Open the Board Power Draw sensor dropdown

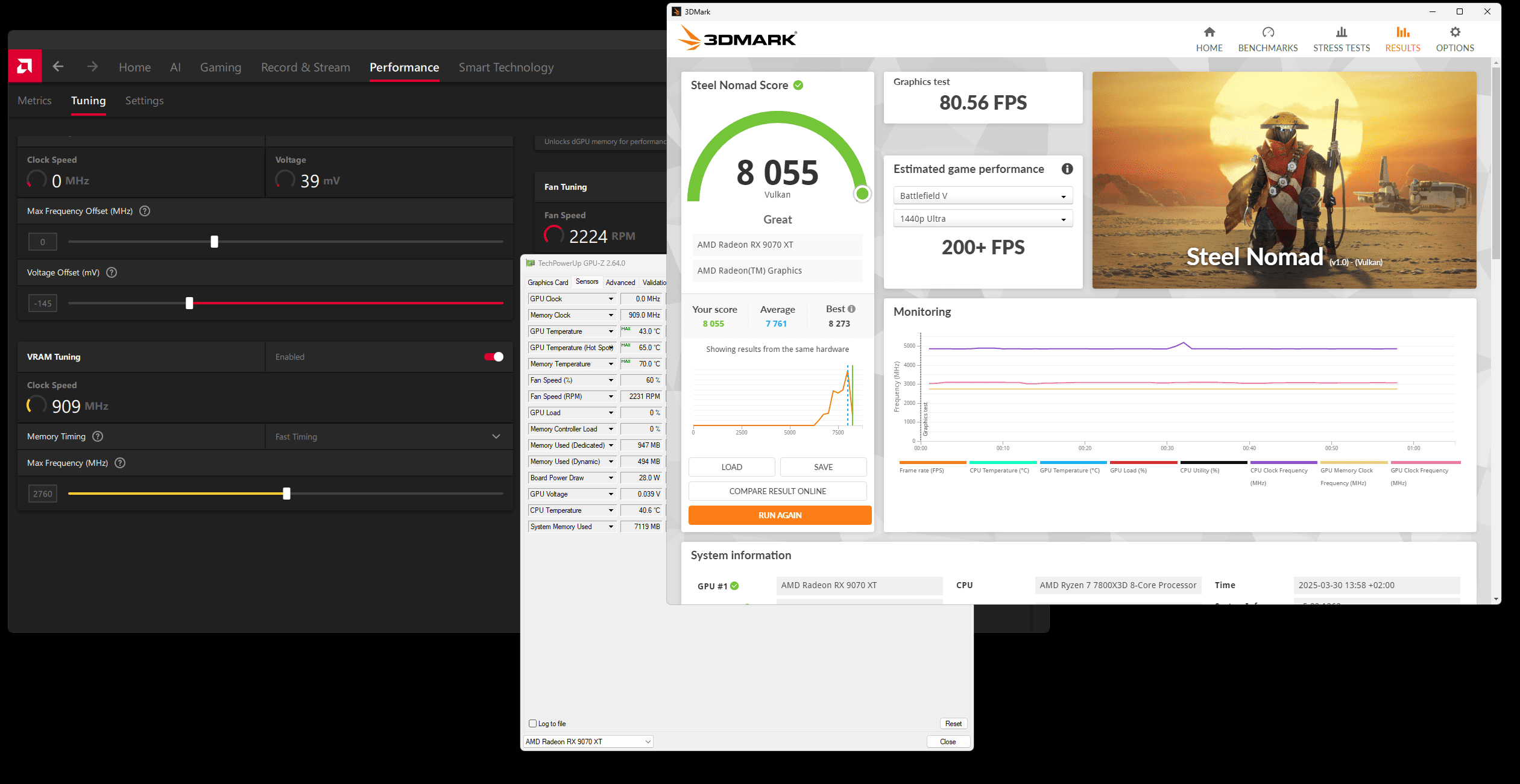pos(572,478)
